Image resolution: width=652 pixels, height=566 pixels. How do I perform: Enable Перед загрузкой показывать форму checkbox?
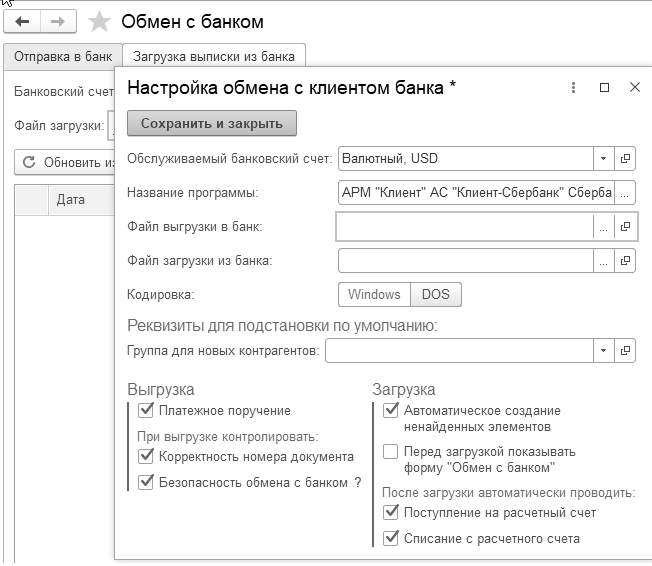pos(391,452)
